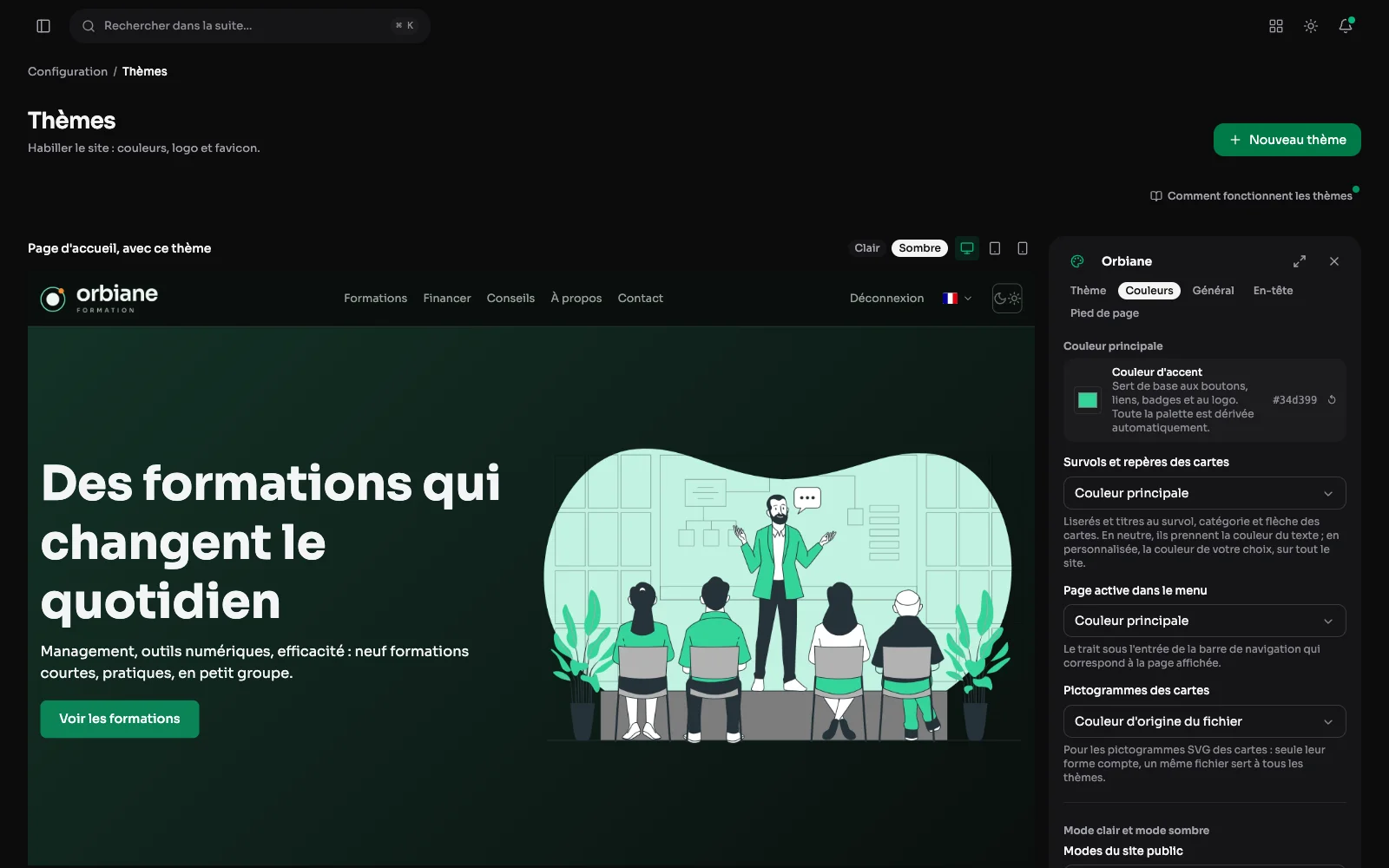The width and height of the screenshot is (1389, 868).
Task: Open the accent color swatch
Action: [x=1088, y=400]
